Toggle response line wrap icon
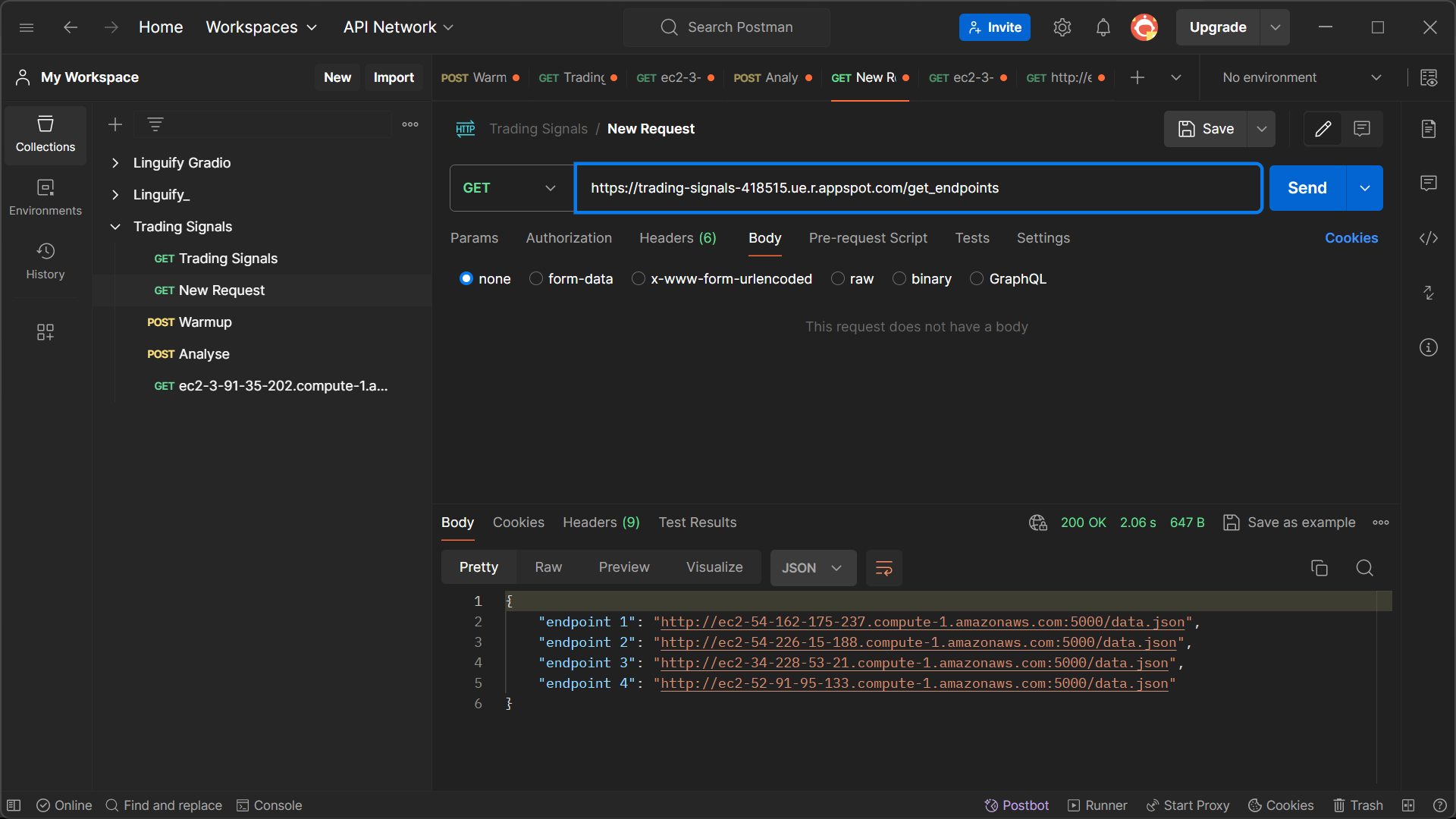Image resolution: width=1456 pixels, height=819 pixels. (883, 568)
